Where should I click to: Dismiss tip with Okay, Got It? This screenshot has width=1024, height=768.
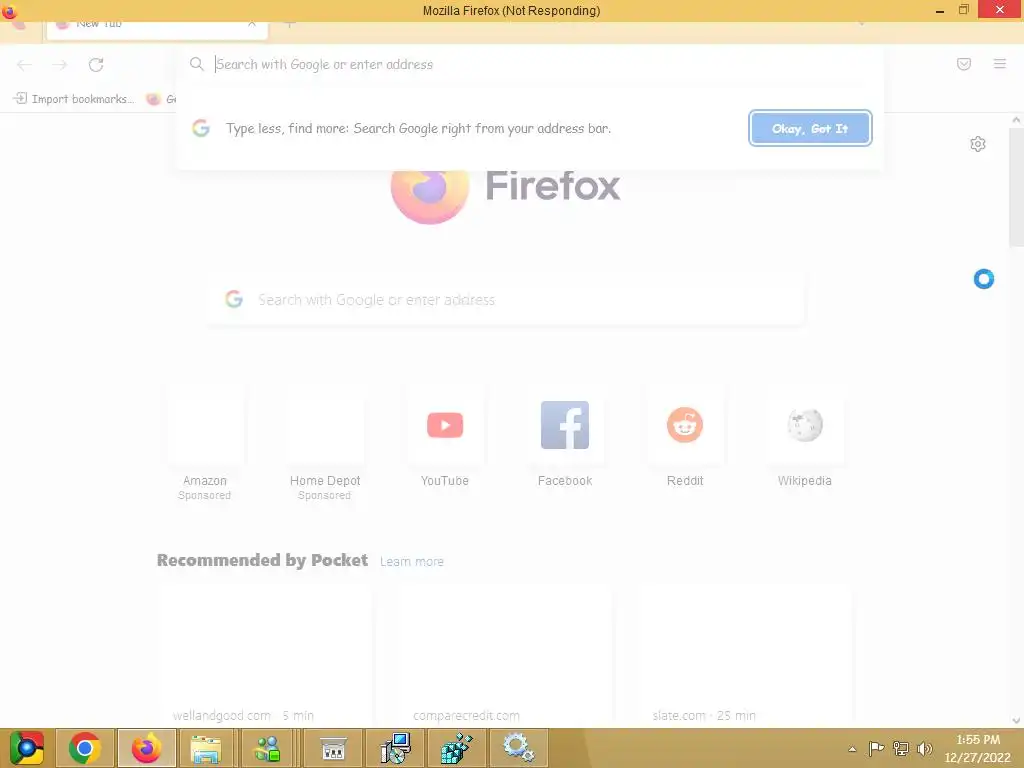[x=810, y=129]
